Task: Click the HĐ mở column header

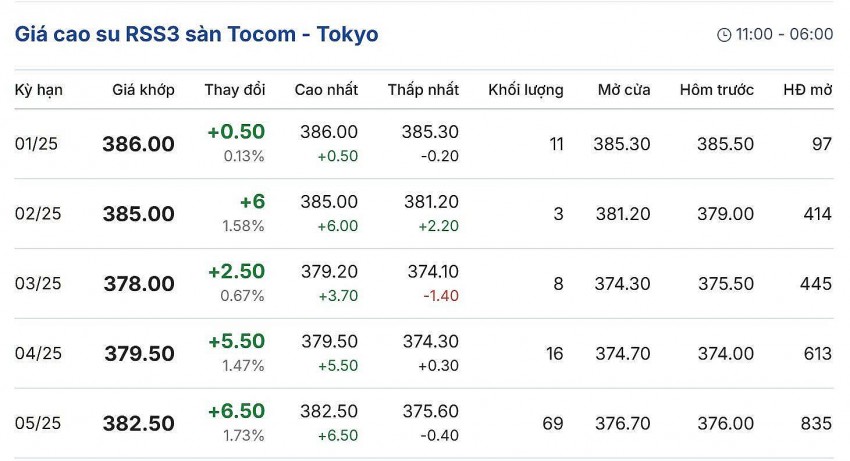Action: pyautogui.click(x=807, y=90)
